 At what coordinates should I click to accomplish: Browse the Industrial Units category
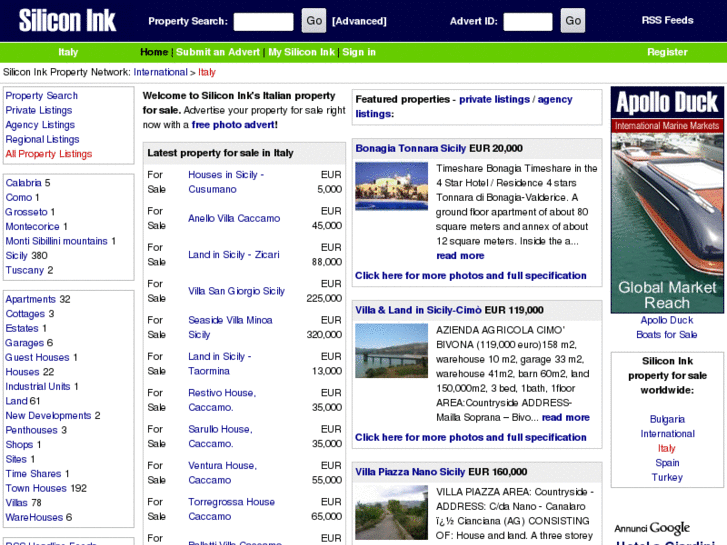pyautogui.click(x=38, y=386)
